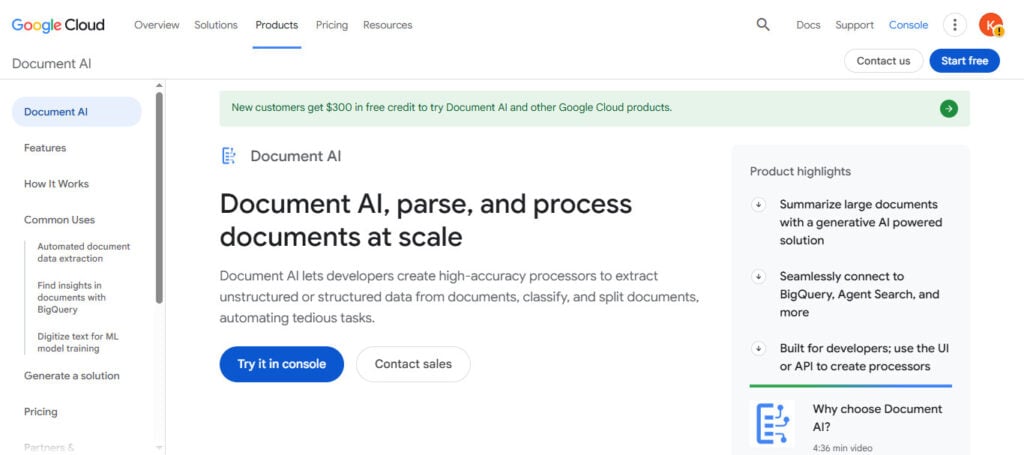Open Digitize text for ML model training
Screen dimensions: 1024x455
(78, 343)
